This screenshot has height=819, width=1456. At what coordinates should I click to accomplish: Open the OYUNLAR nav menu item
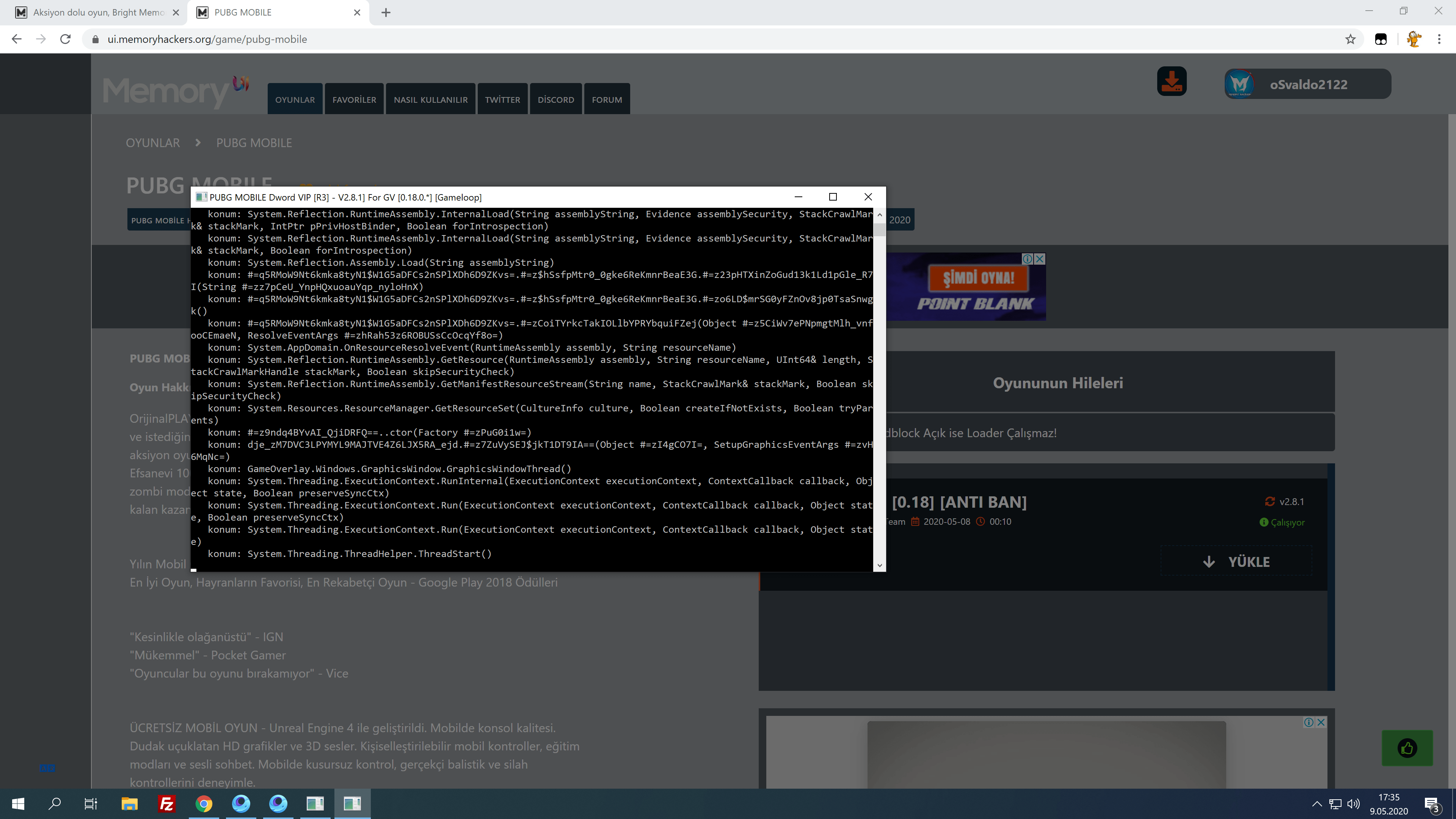[x=295, y=99]
